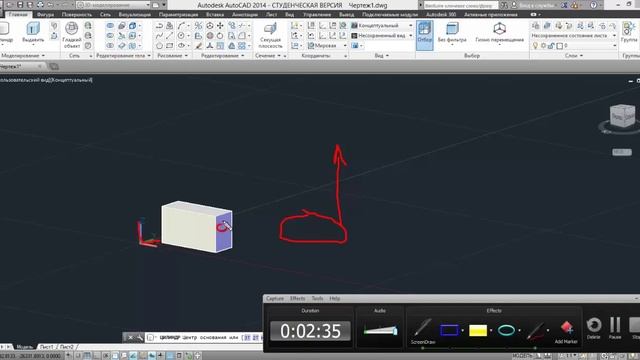Expand the Рисование panel
This screenshot has width=640, height=360.
tap(173, 56)
